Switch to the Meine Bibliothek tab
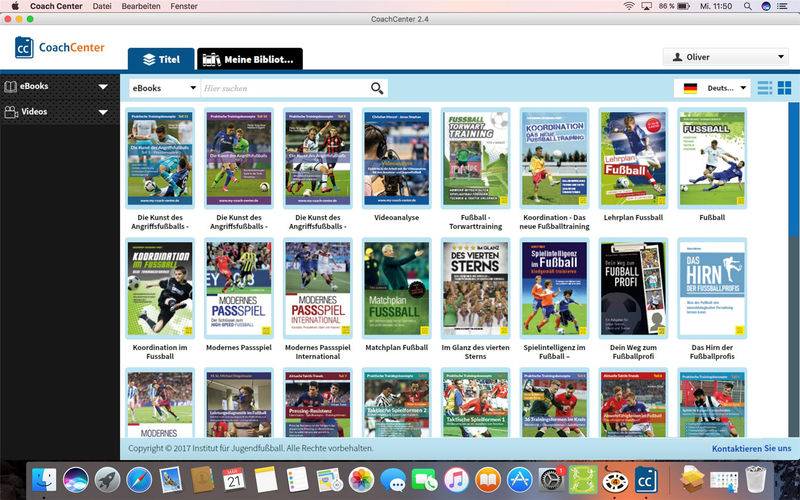Screen dimensions: 800x500 250,59
